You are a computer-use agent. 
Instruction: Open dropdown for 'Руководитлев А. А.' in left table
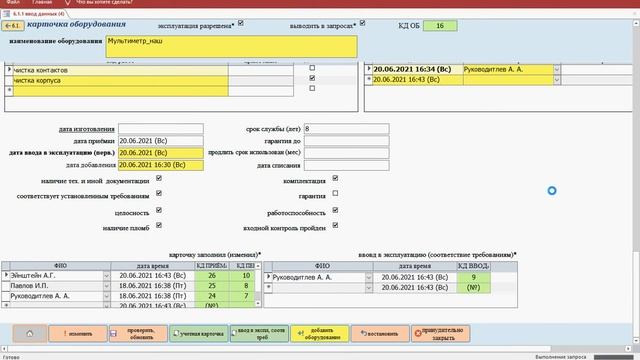pos(107,296)
